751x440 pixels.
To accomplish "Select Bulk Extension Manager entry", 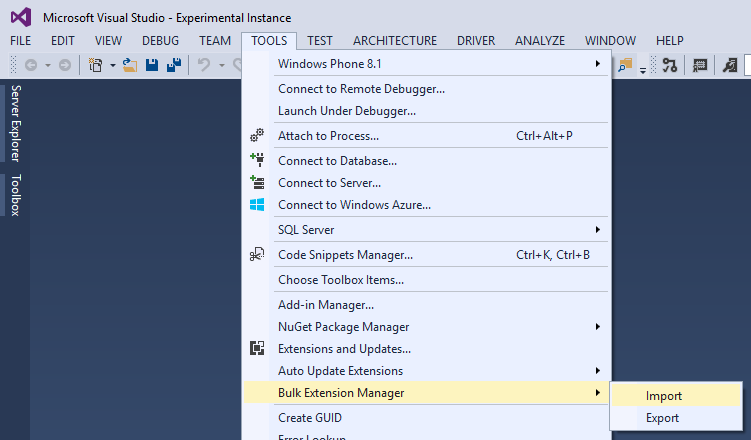I will (x=426, y=393).
